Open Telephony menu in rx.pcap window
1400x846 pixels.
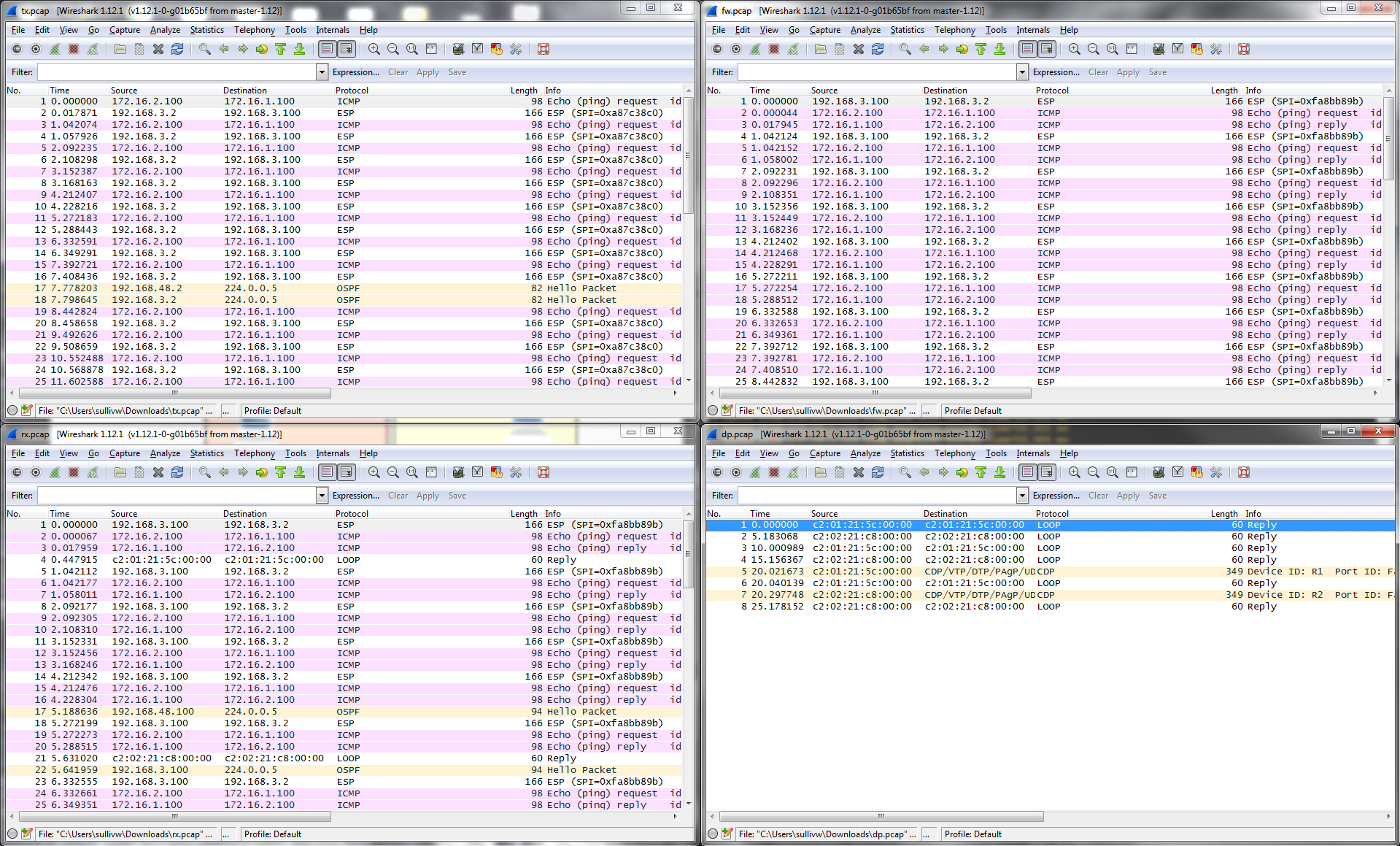point(255,453)
